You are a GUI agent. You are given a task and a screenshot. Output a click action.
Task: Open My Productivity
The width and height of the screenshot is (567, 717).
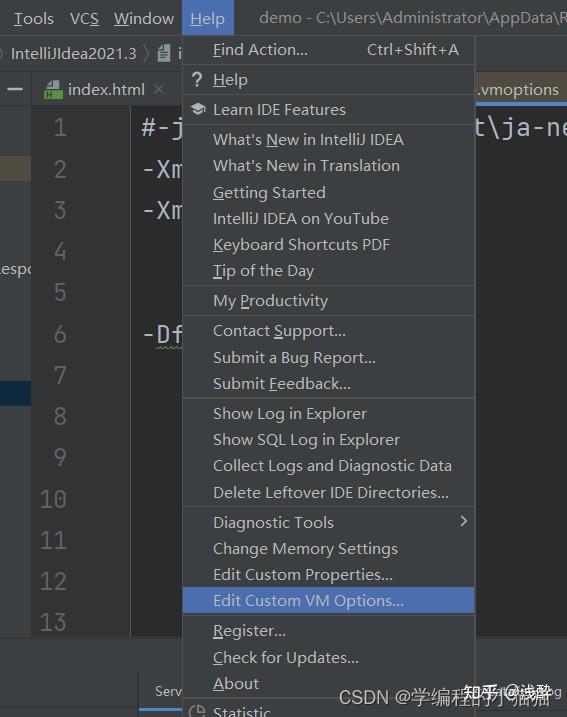point(328,301)
